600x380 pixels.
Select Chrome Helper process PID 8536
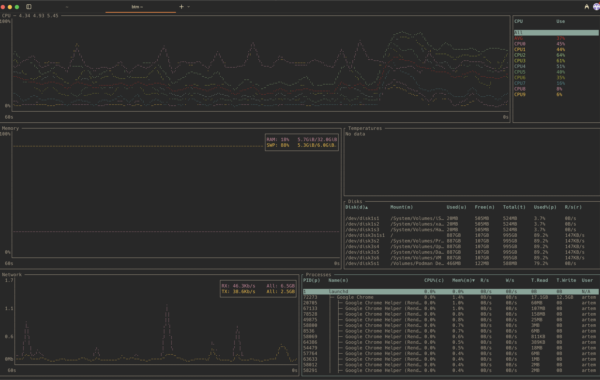(x=451, y=331)
